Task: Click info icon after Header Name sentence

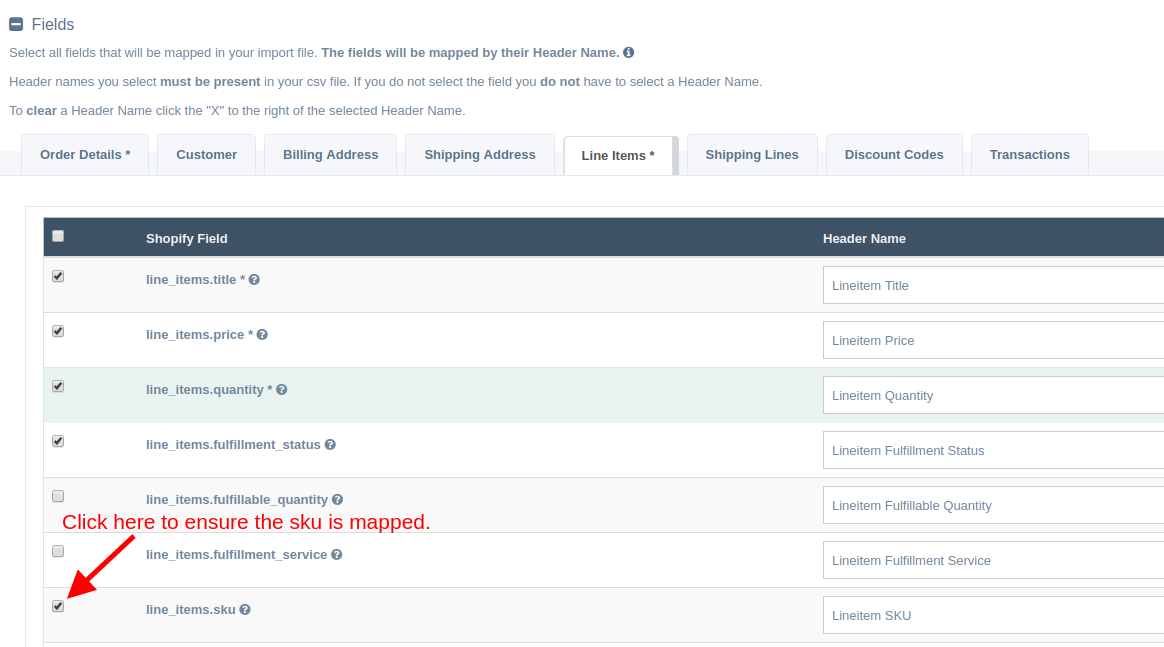Action: click(x=629, y=52)
